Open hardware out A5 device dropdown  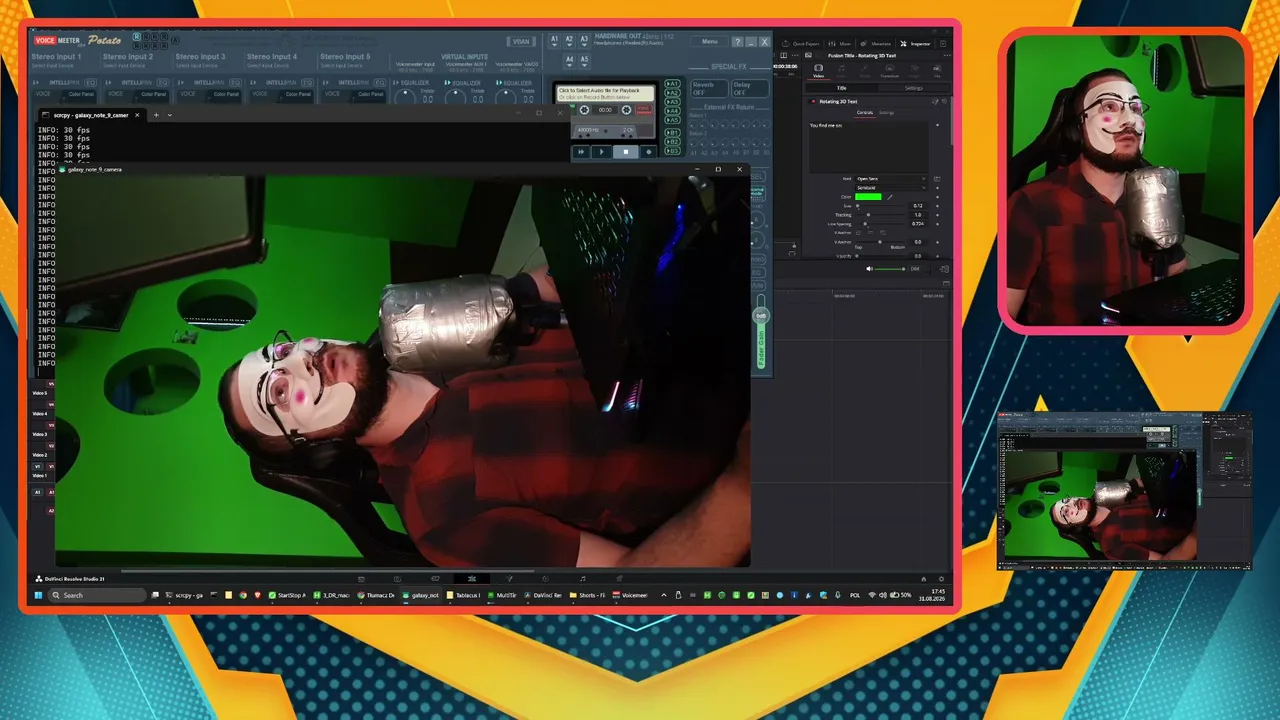585,60
